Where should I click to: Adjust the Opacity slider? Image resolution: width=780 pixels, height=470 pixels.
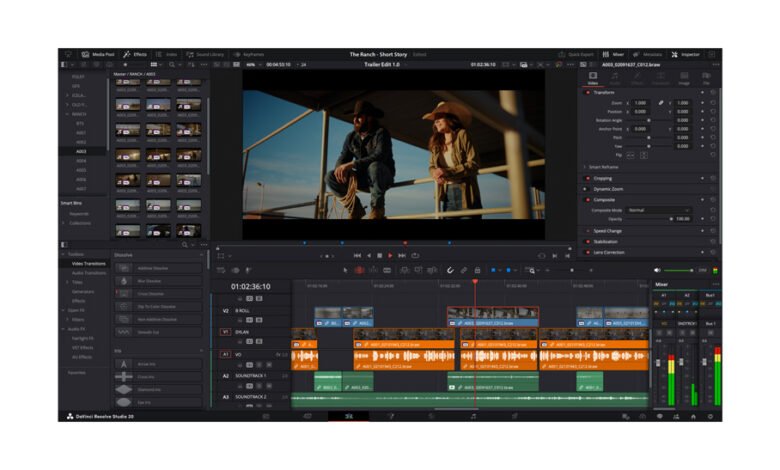point(671,219)
